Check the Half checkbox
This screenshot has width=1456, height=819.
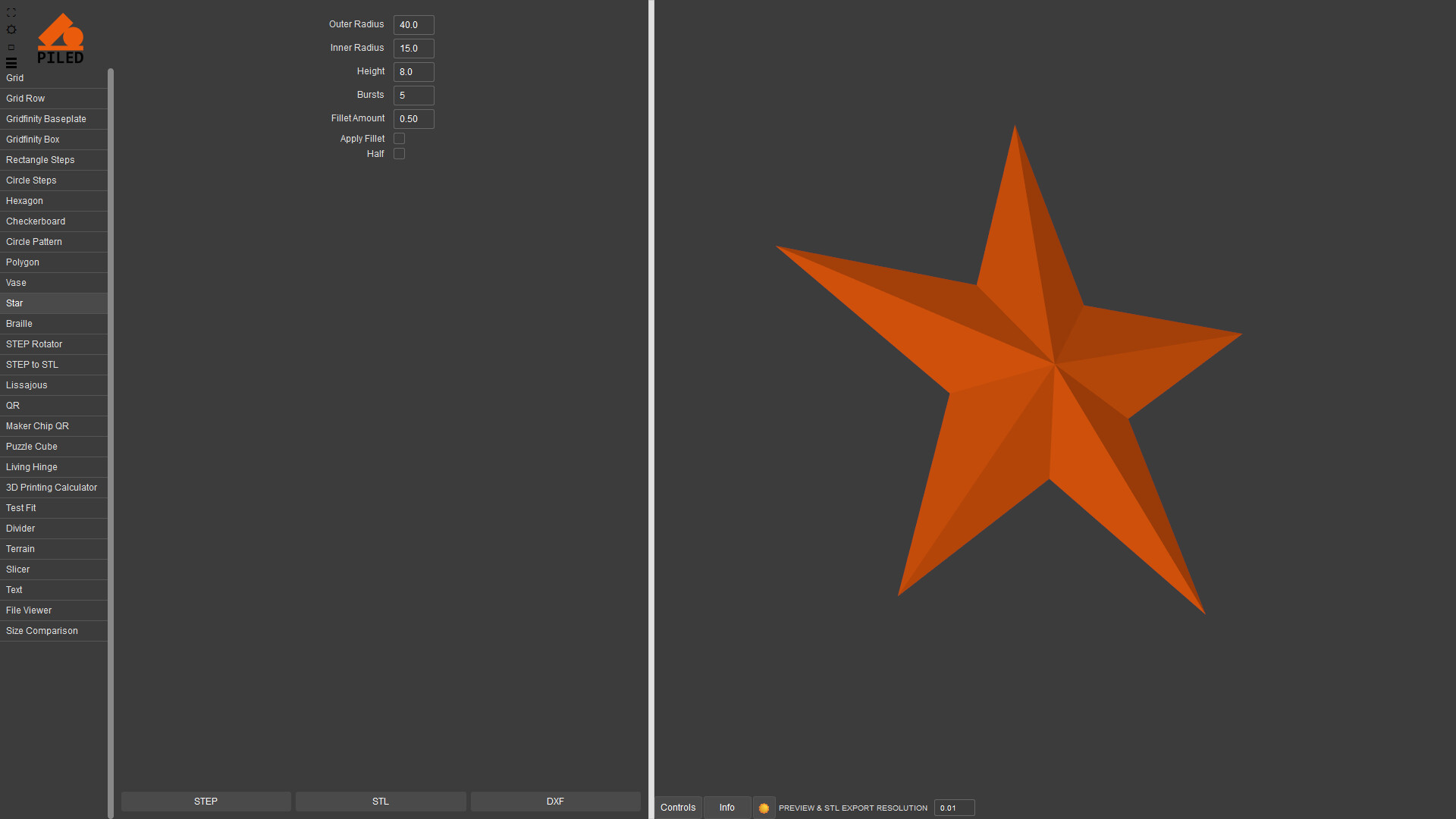pos(400,154)
